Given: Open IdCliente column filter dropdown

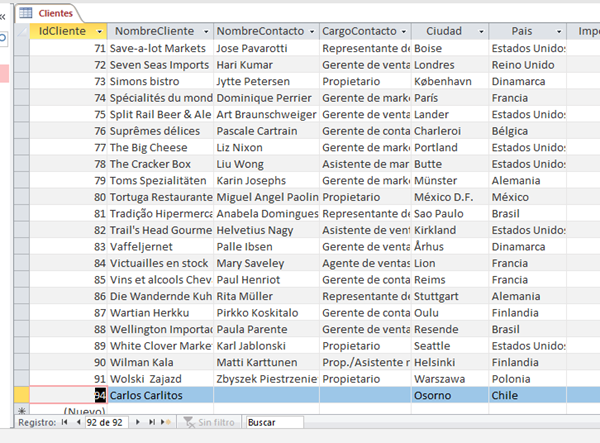Looking at the screenshot, I should tap(99, 31).
